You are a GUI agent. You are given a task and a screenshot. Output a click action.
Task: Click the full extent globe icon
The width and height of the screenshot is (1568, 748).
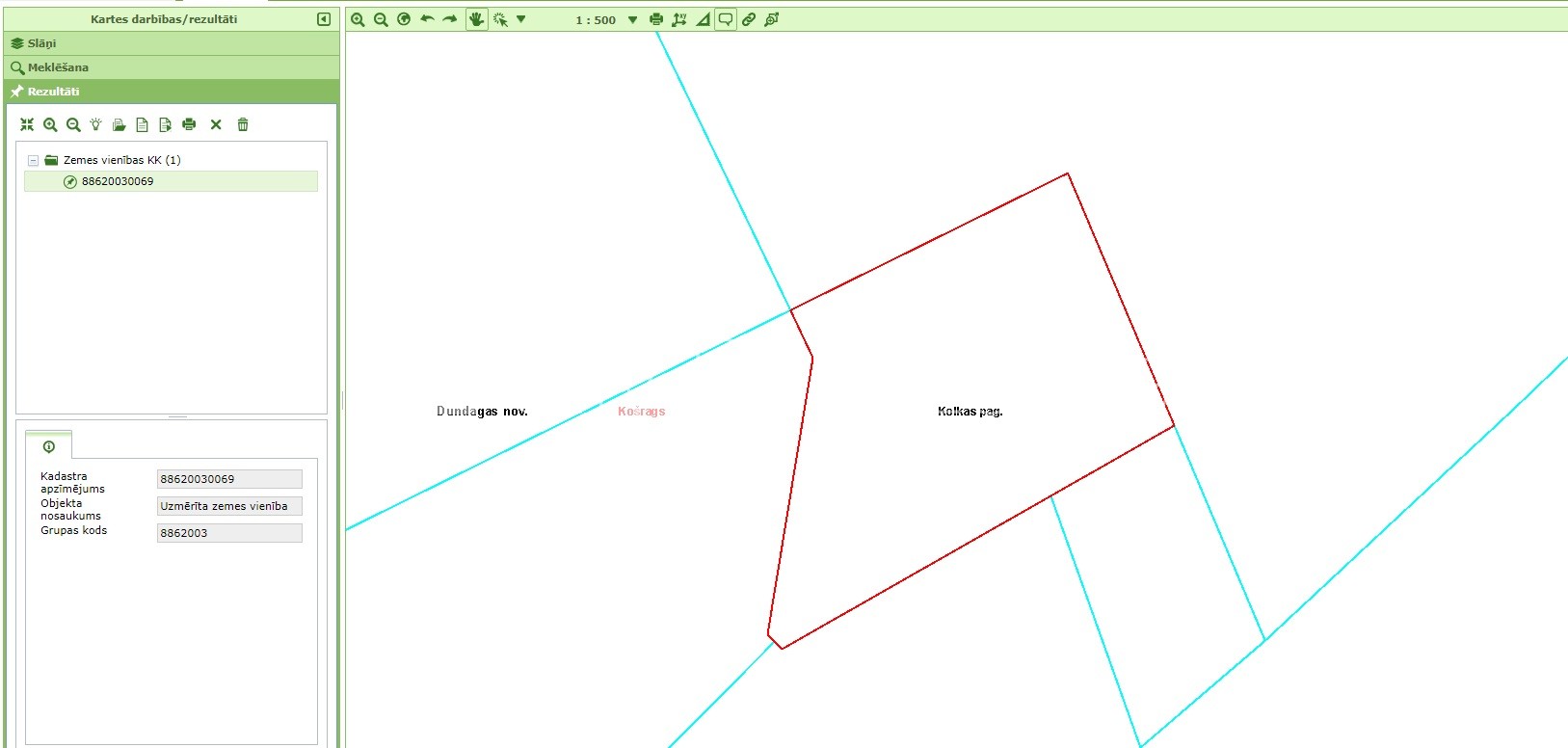[404, 19]
